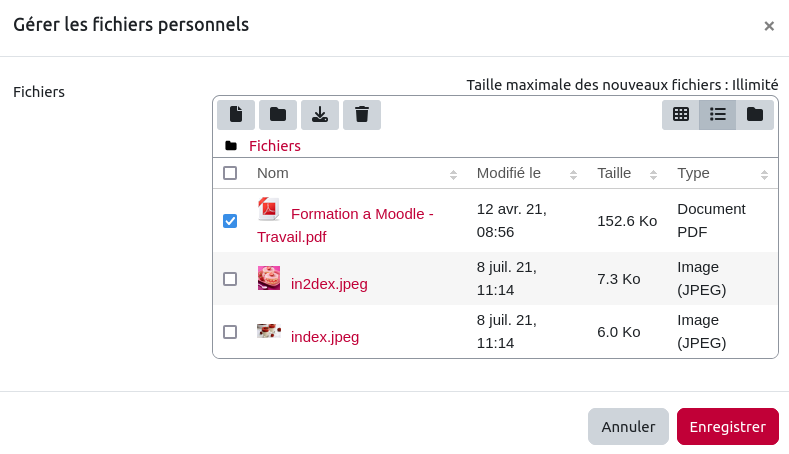The width and height of the screenshot is (789, 454).
Task: Download all files icon
Action: [320, 115]
